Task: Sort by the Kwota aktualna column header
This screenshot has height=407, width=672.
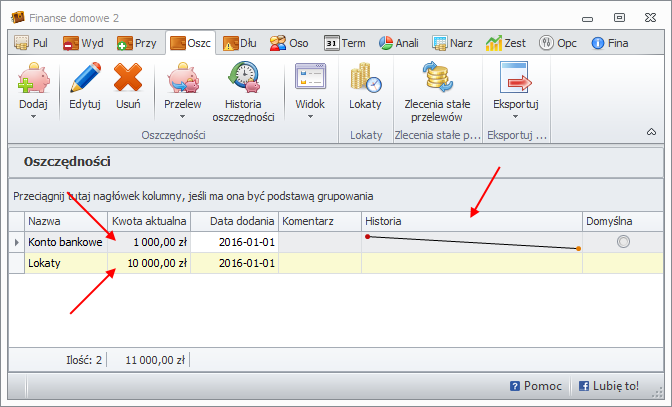Action: point(148,221)
